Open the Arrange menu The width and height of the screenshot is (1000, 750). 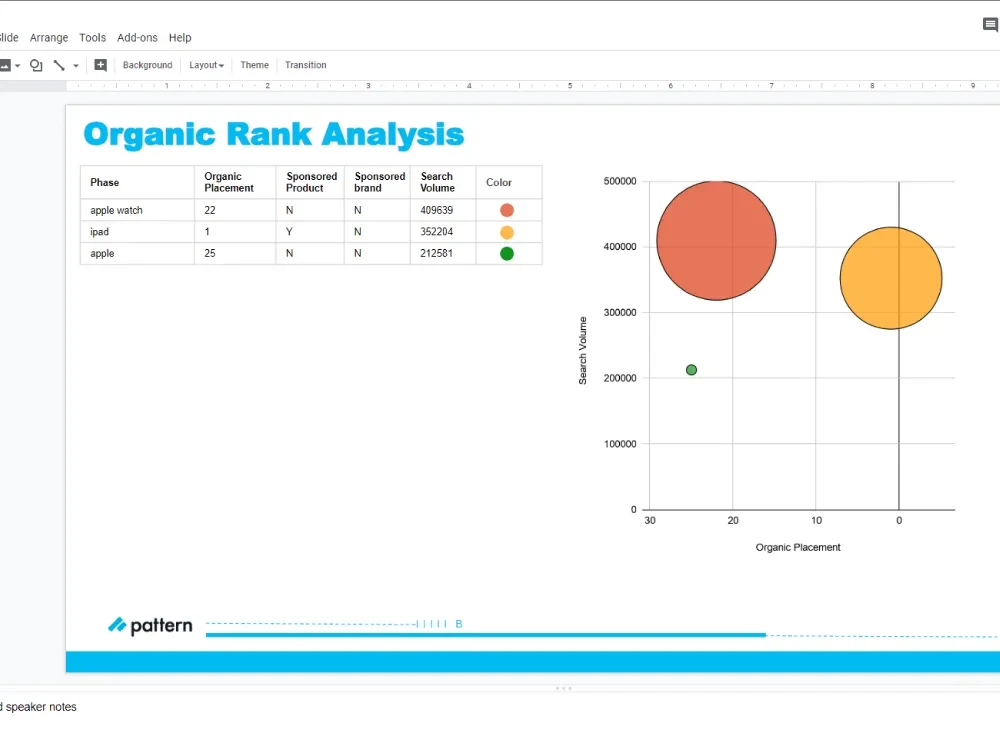[48, 38]
